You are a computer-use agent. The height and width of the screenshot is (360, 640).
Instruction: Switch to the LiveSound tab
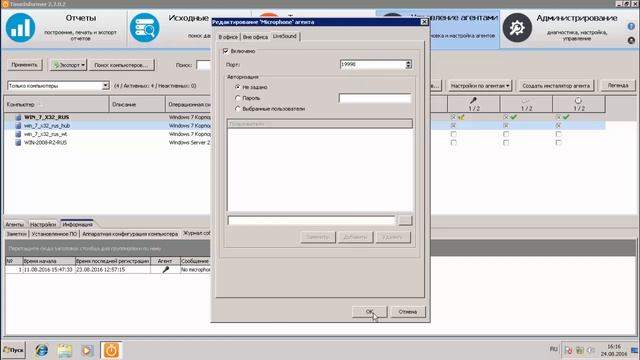coord(284,36)
